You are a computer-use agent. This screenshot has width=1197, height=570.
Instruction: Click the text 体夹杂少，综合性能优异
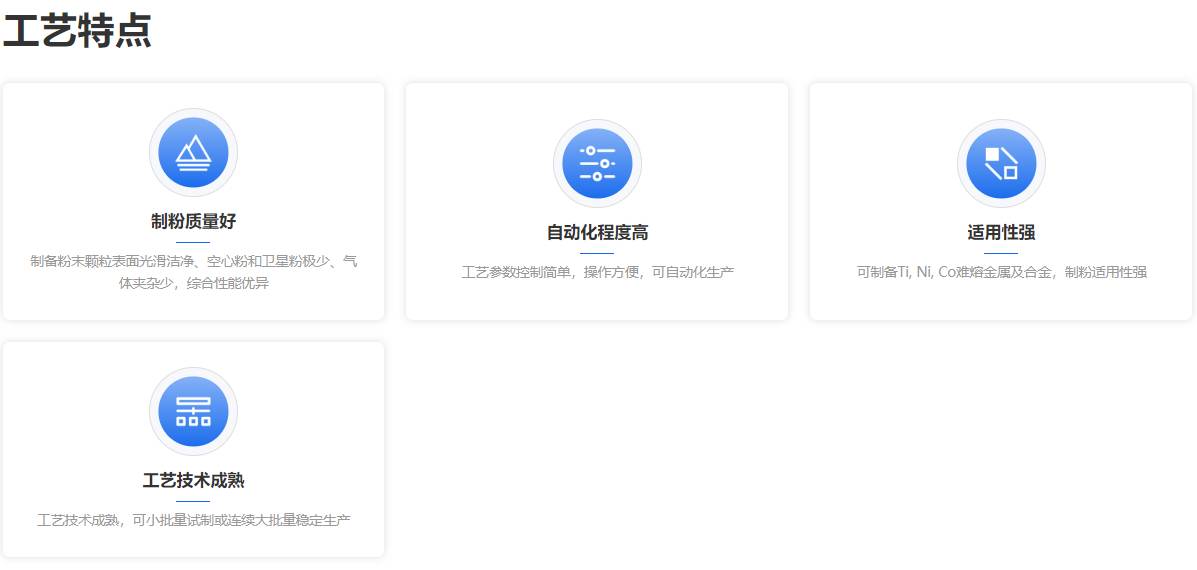(x=193, y=283)
